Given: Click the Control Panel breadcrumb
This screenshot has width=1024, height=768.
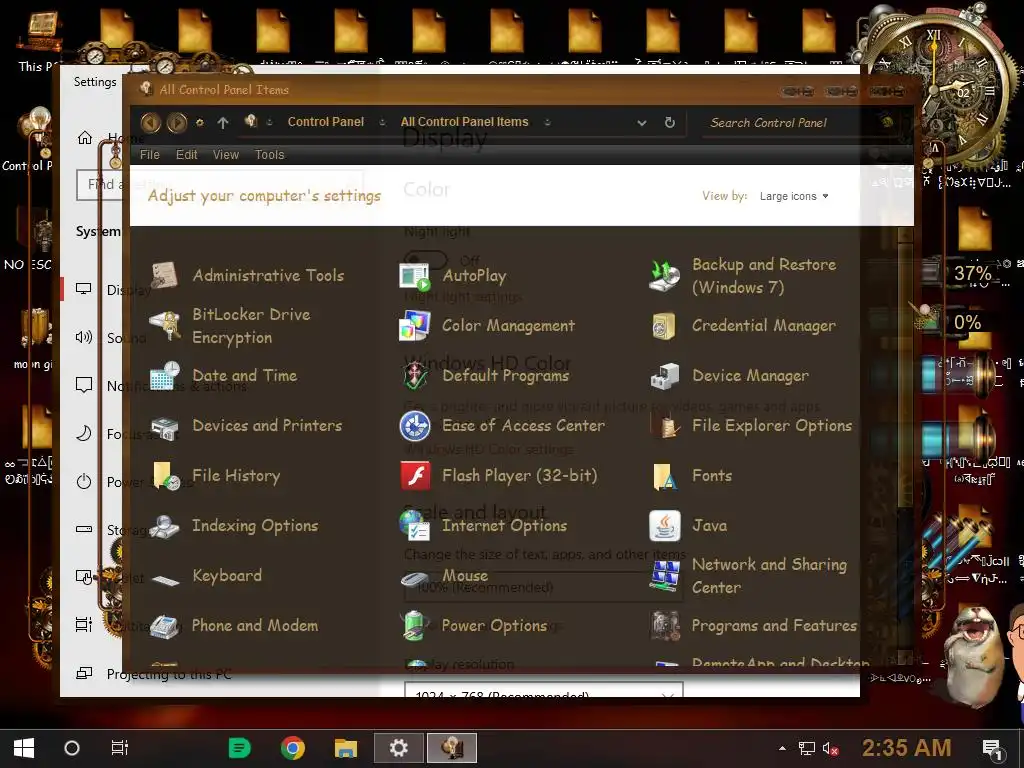Looking at the screenshot, I should (x=326, y=122).
